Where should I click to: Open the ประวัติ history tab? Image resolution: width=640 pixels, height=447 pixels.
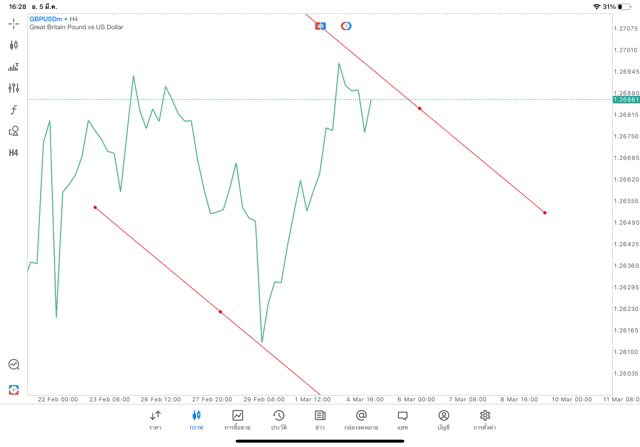click(x=278, y=419)
